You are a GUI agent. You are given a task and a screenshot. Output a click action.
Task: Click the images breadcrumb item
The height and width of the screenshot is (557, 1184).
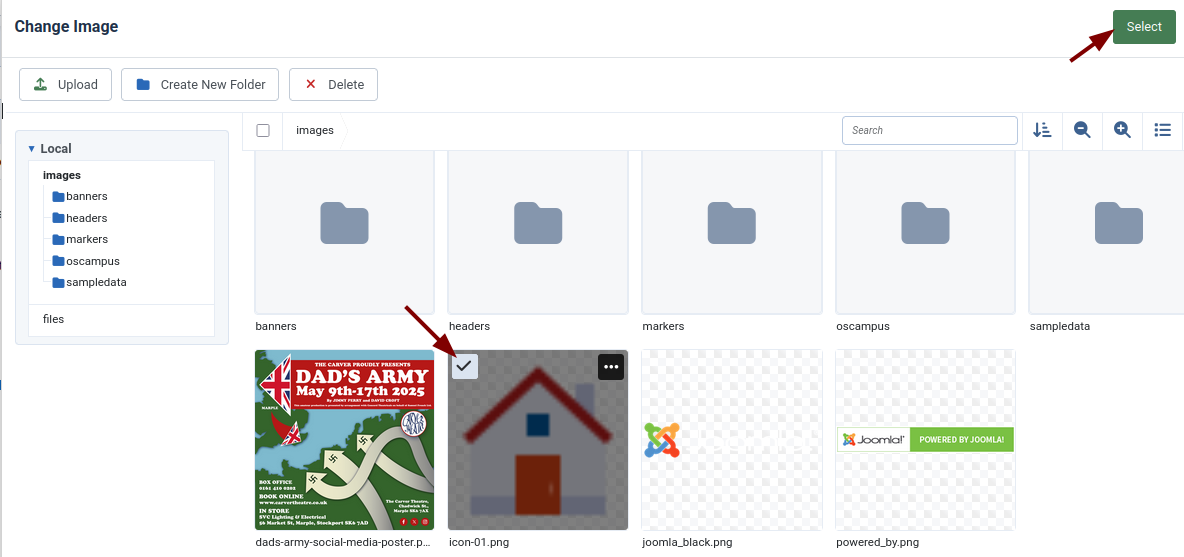[315, 130]
